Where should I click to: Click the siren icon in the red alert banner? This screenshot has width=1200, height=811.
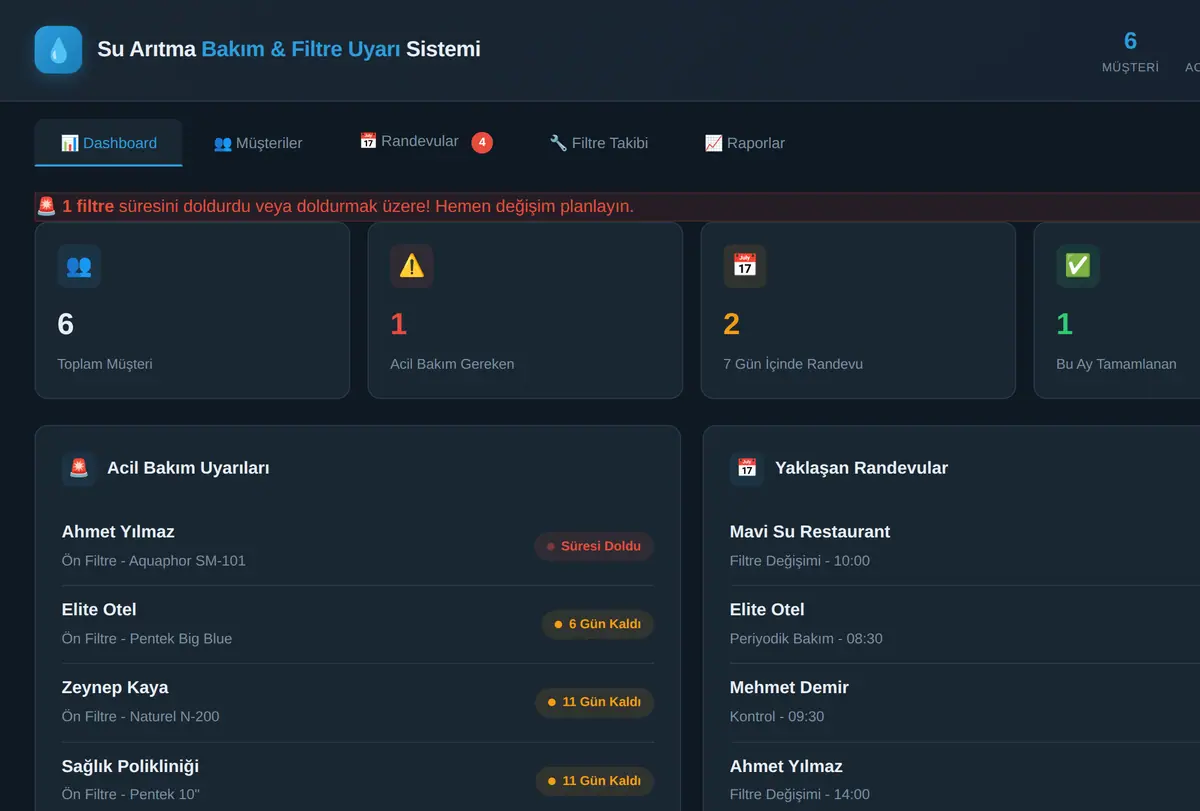click(x=46, y=206)
